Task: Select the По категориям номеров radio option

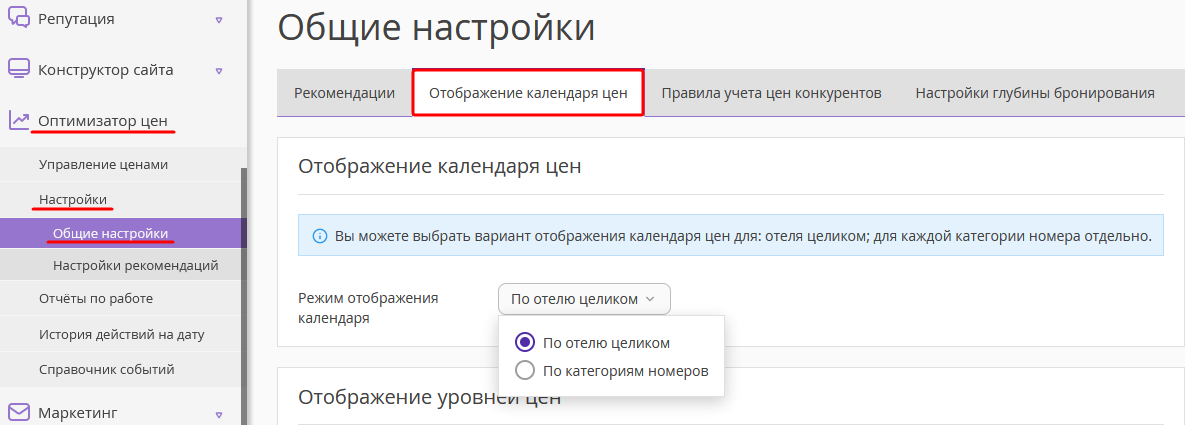Action: pos(524,371)
